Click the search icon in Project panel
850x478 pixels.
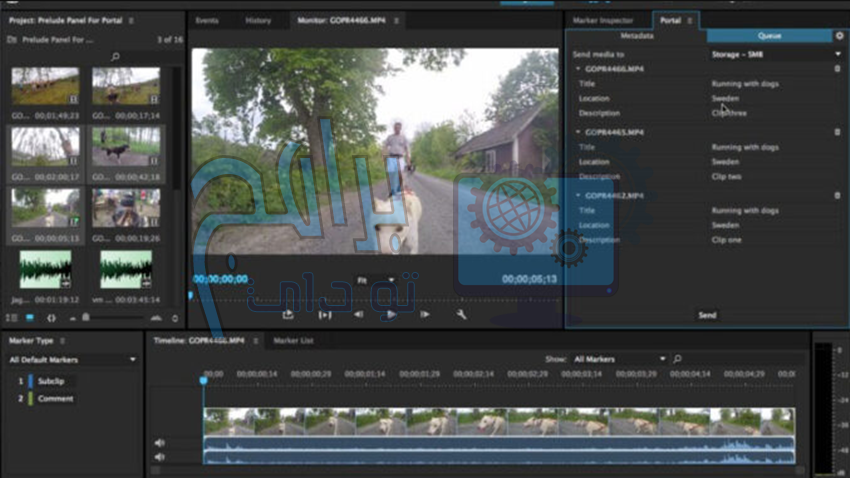point(116,57)
